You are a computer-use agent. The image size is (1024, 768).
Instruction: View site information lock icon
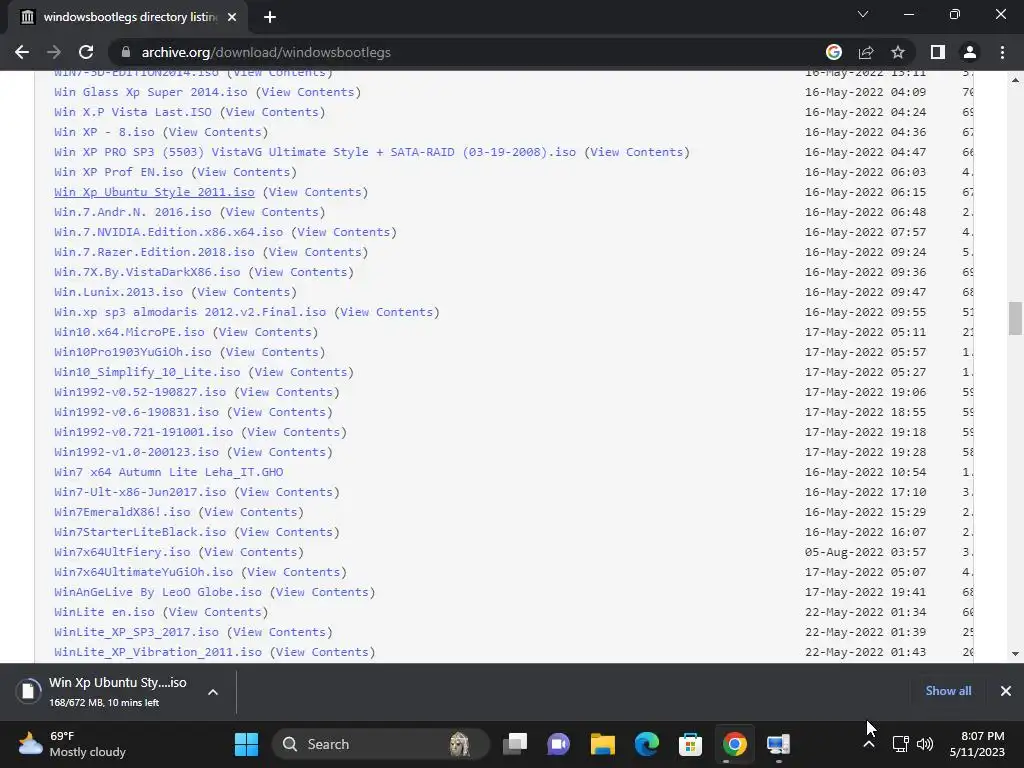[x=126, y=52]
